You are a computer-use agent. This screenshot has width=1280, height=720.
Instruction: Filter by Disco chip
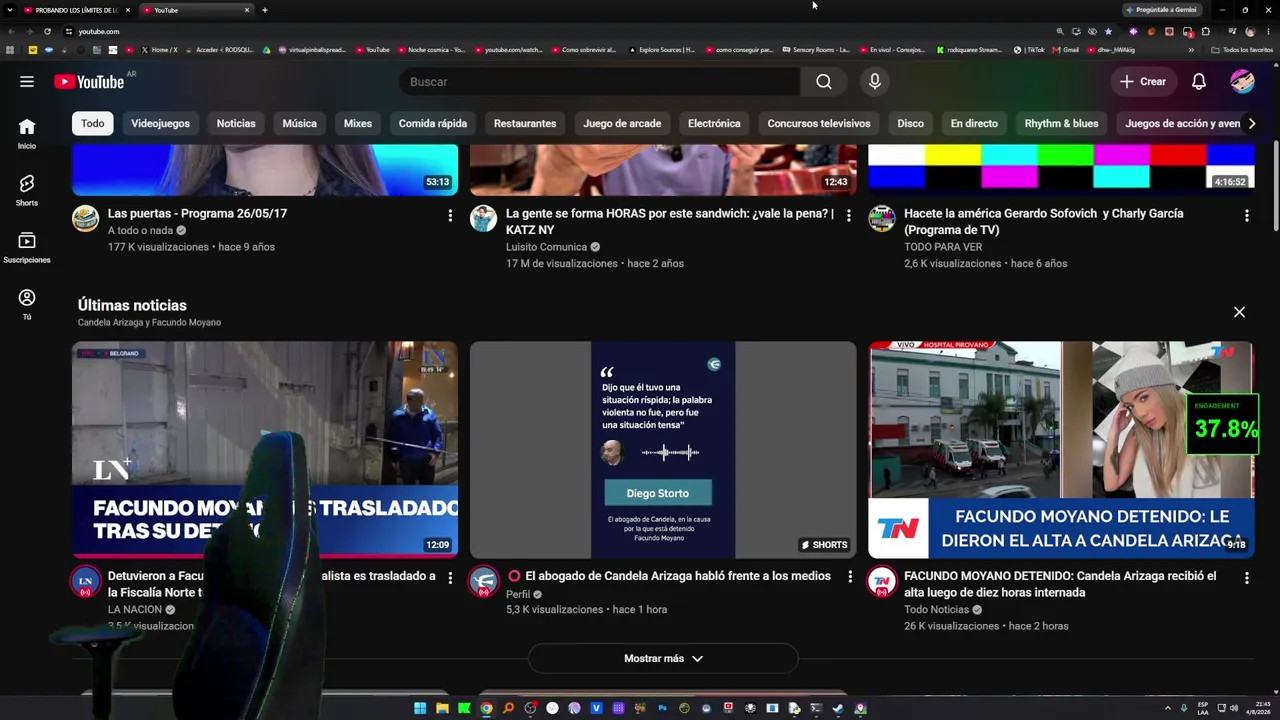coord(910,124)
